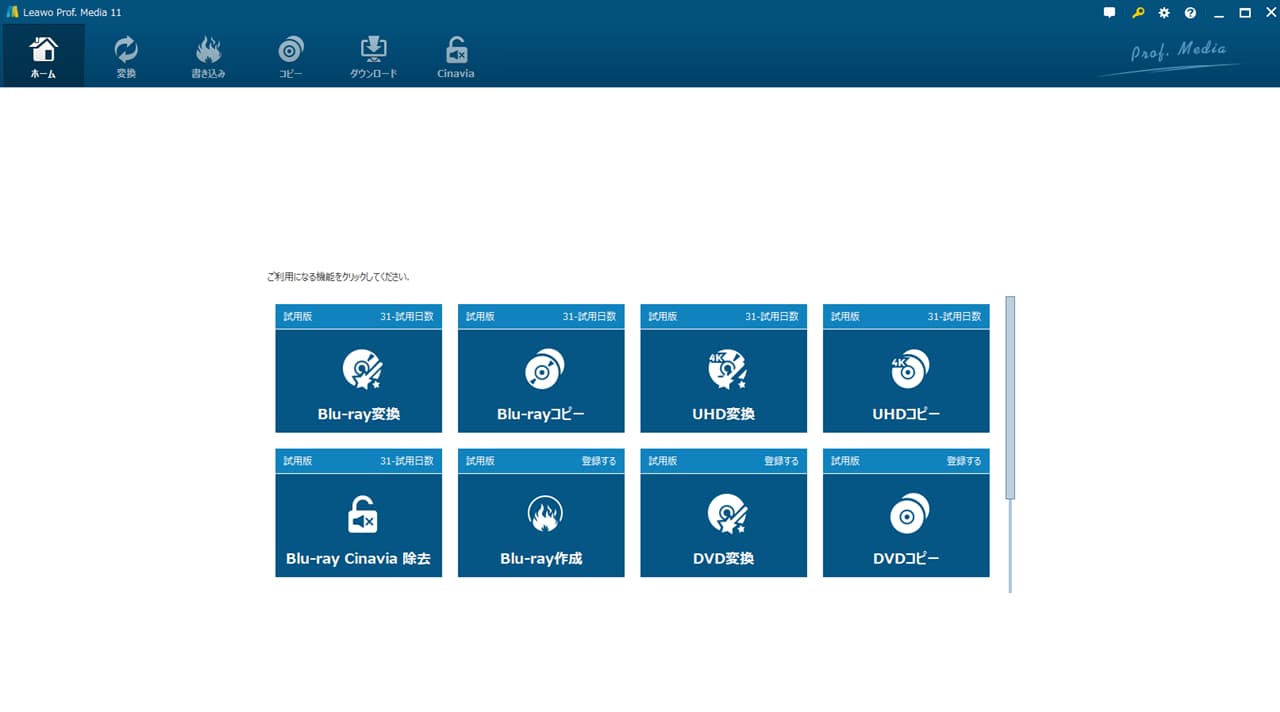Click the yellow key registration icon

tap(1137, 13)
